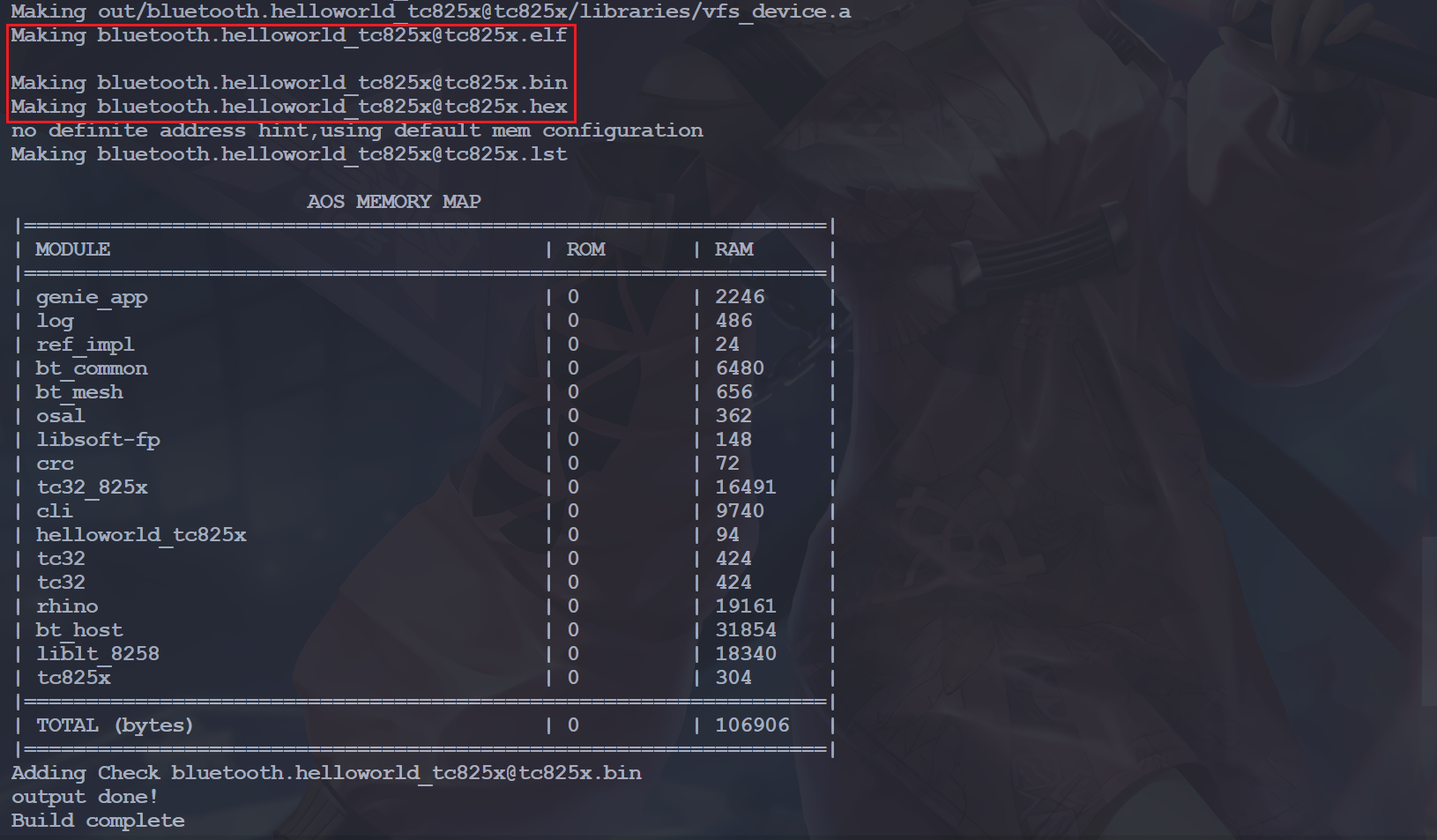This screenshot has height=840, width=1437.
Task: Click the 'Making ... tc825x.hex' line
Action: pyautogui.click(x=288, y=108)
